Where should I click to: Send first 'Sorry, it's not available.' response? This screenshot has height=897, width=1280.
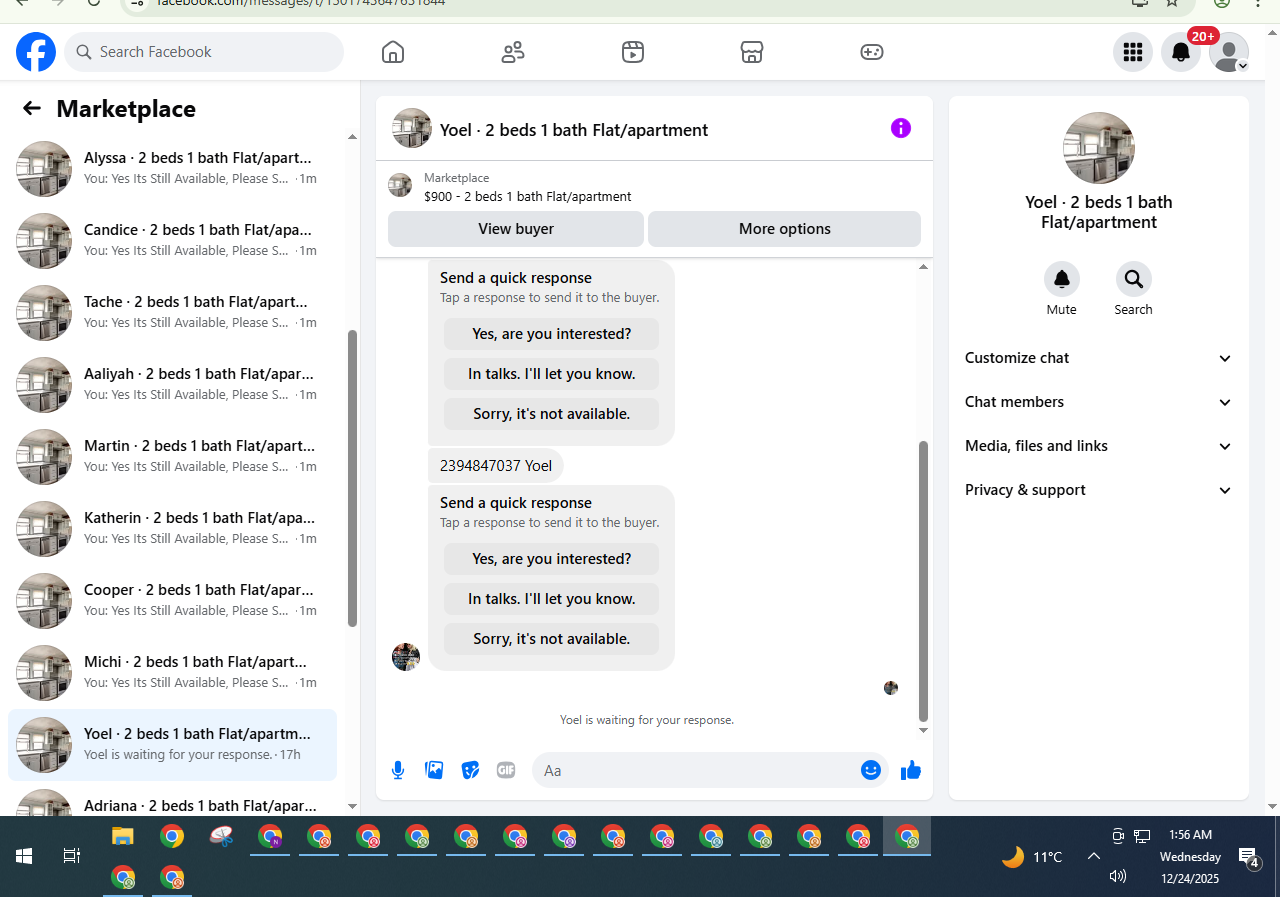tap(552, 414)
